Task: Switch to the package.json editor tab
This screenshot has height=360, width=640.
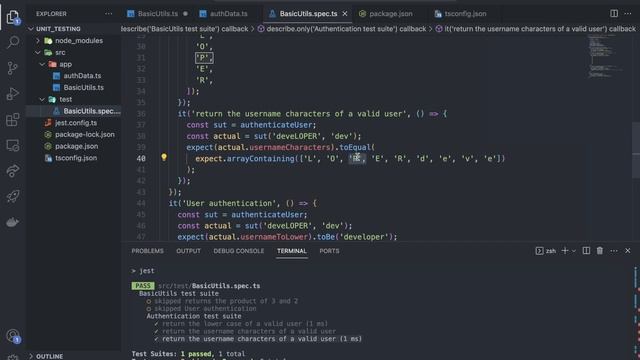Action: (390, 13)
